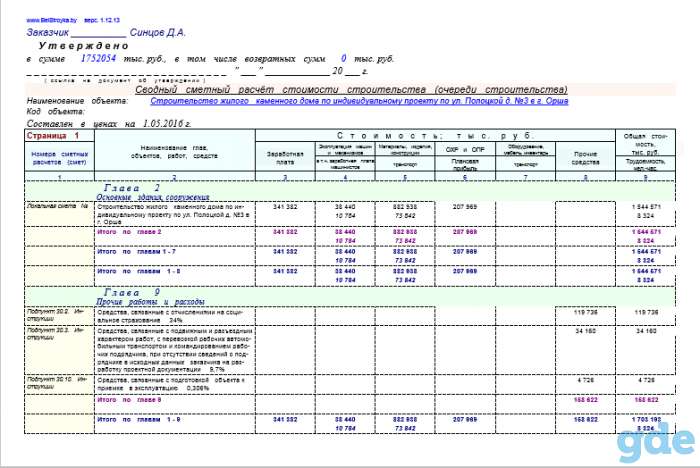This screenshot has height=468, width=700.
Task: Click the Прочие работы и расходы subtitle
Action: point(150,302)
